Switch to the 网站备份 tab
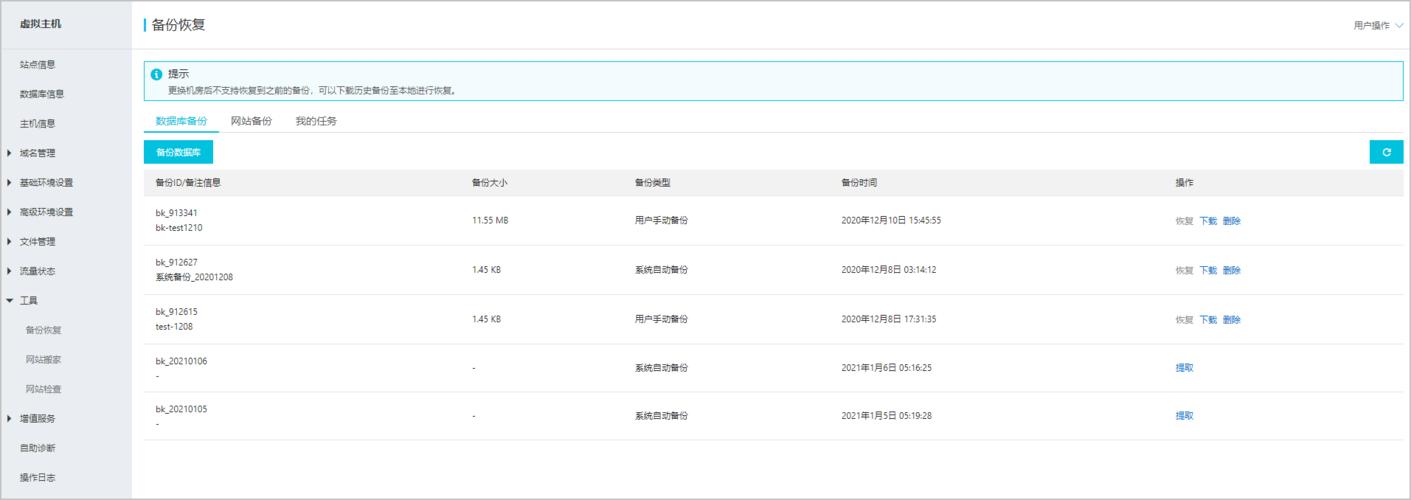 click(251, 121)
